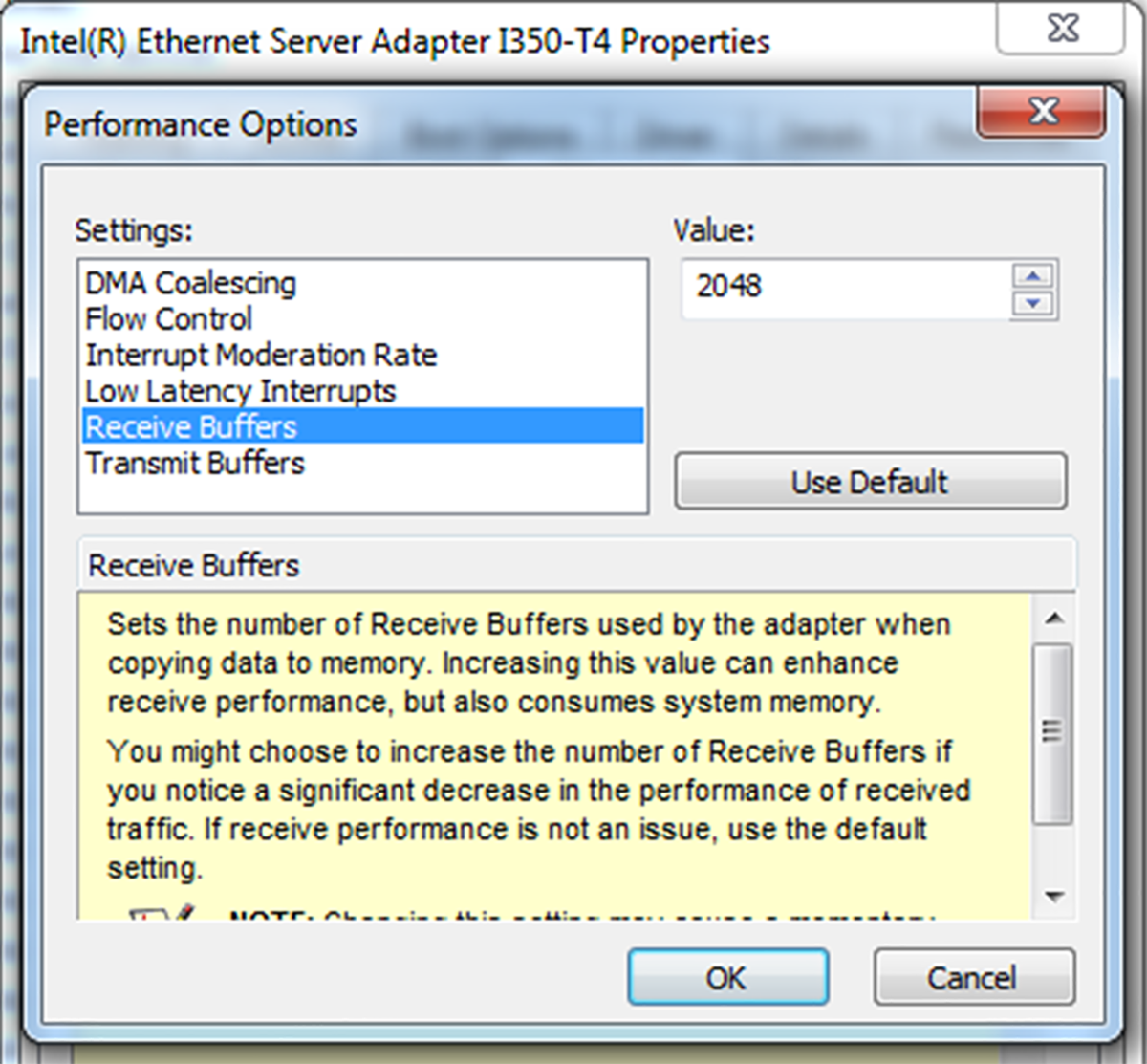Increase the Value with up arrow
Screen dimensions: 1147x1064
1032,275
